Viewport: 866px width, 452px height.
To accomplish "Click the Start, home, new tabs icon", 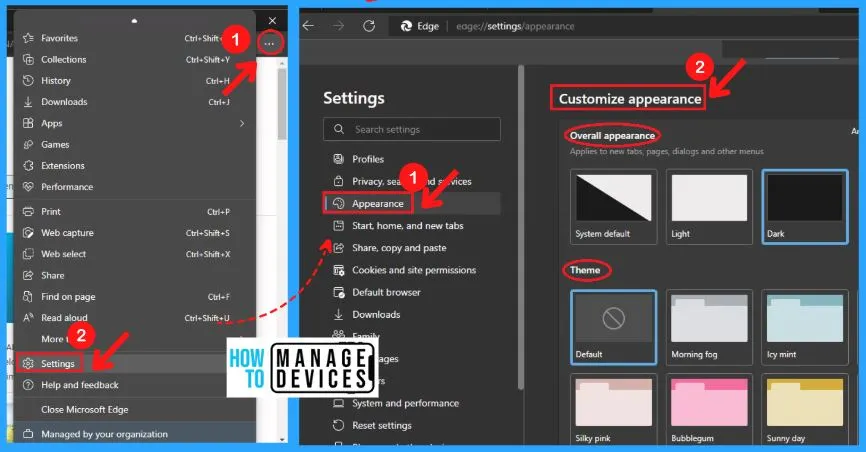I will click(x=339, y=225).
